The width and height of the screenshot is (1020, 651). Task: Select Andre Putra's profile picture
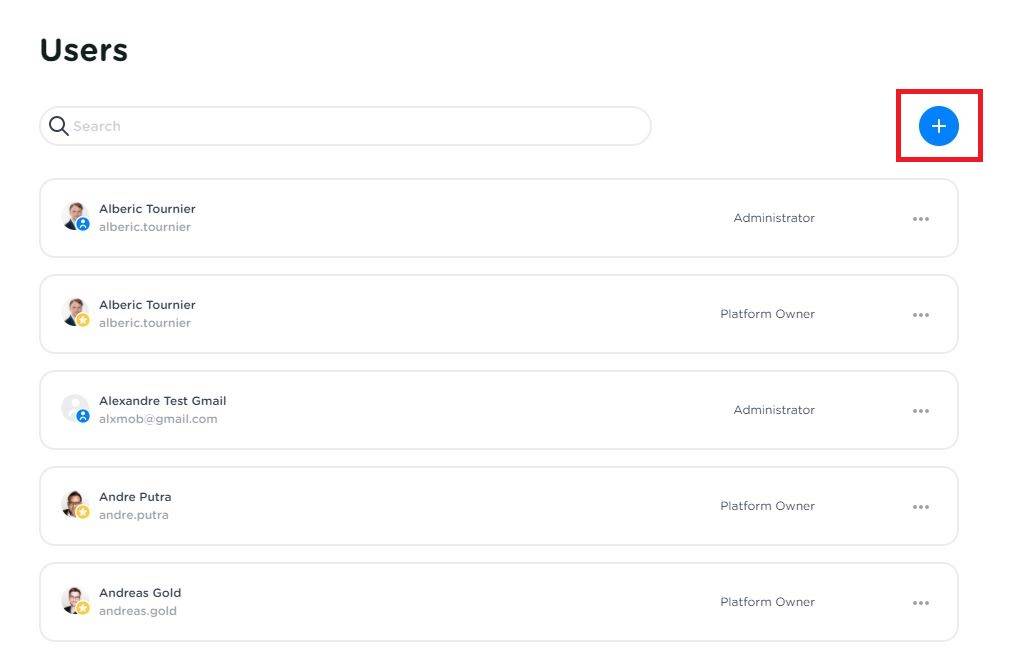(x=75, y=504)
